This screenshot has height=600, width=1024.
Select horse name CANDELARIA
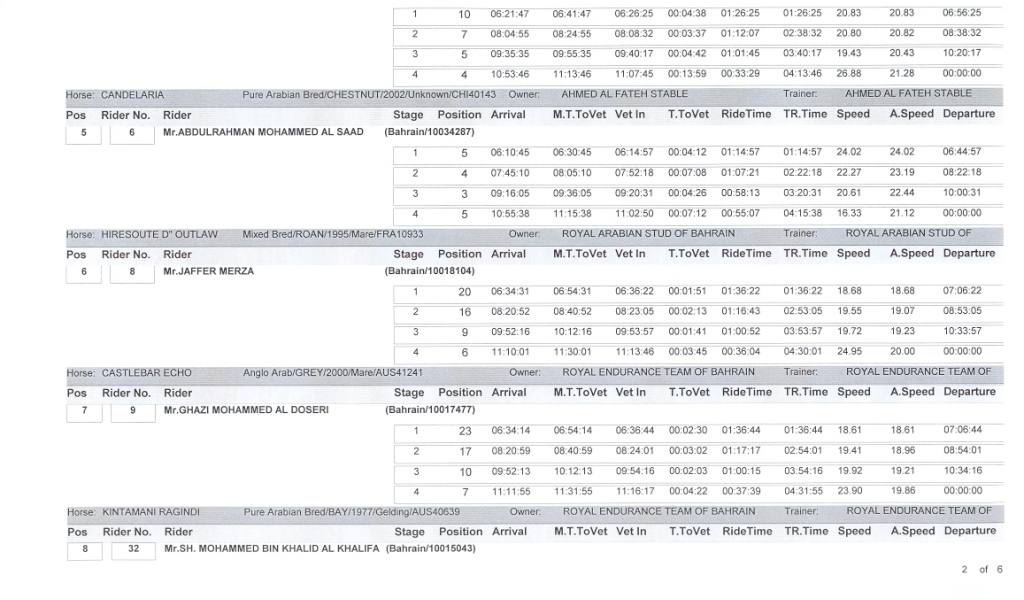point(132,95)
